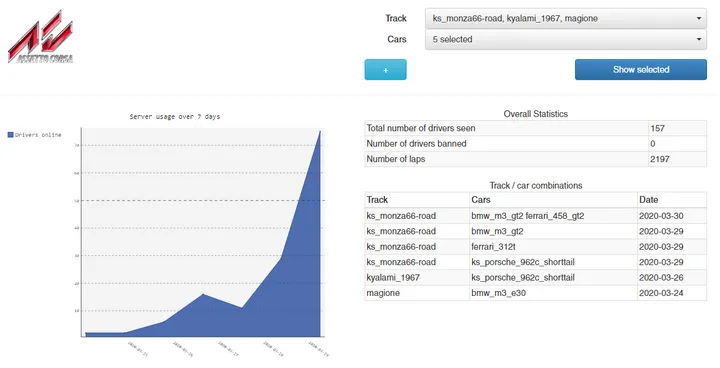Select the ferrari_312t cars cell
The image size is (720, 368).
[x=553, y=247]
